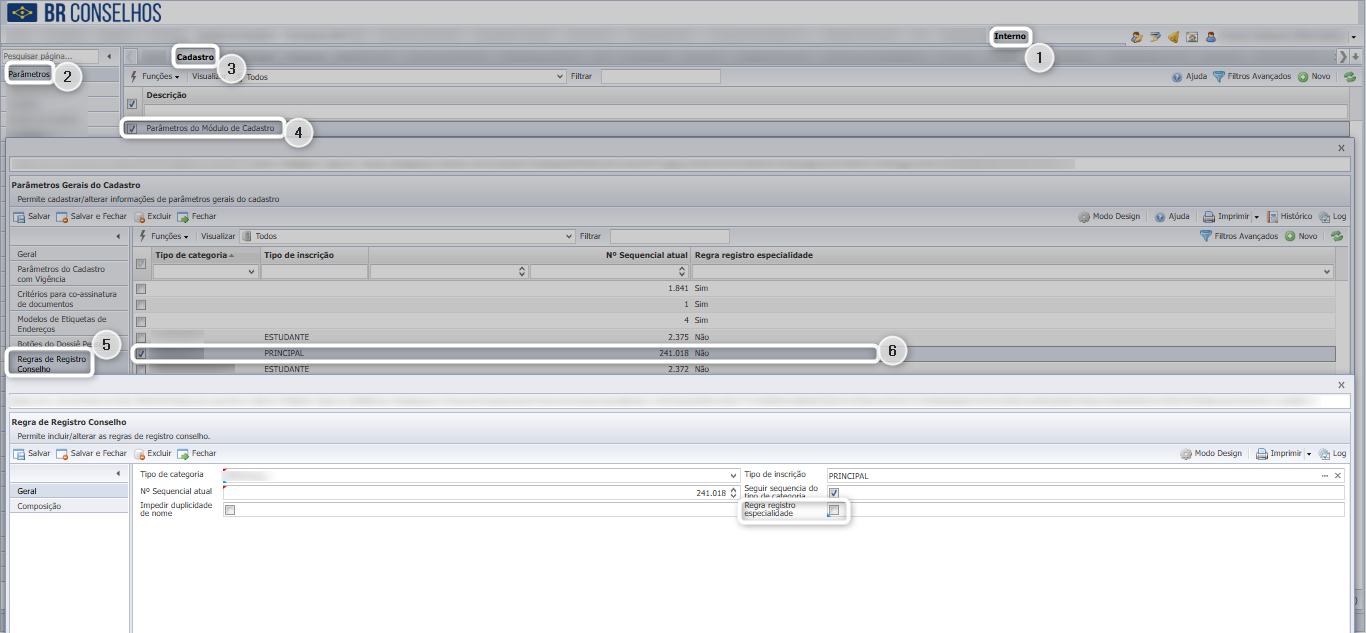Viewport: 1366px width, 633px height.
Task: Click Ajuda in the Parâmetros Gerais toolbar
Action: tap(1172, 216)
